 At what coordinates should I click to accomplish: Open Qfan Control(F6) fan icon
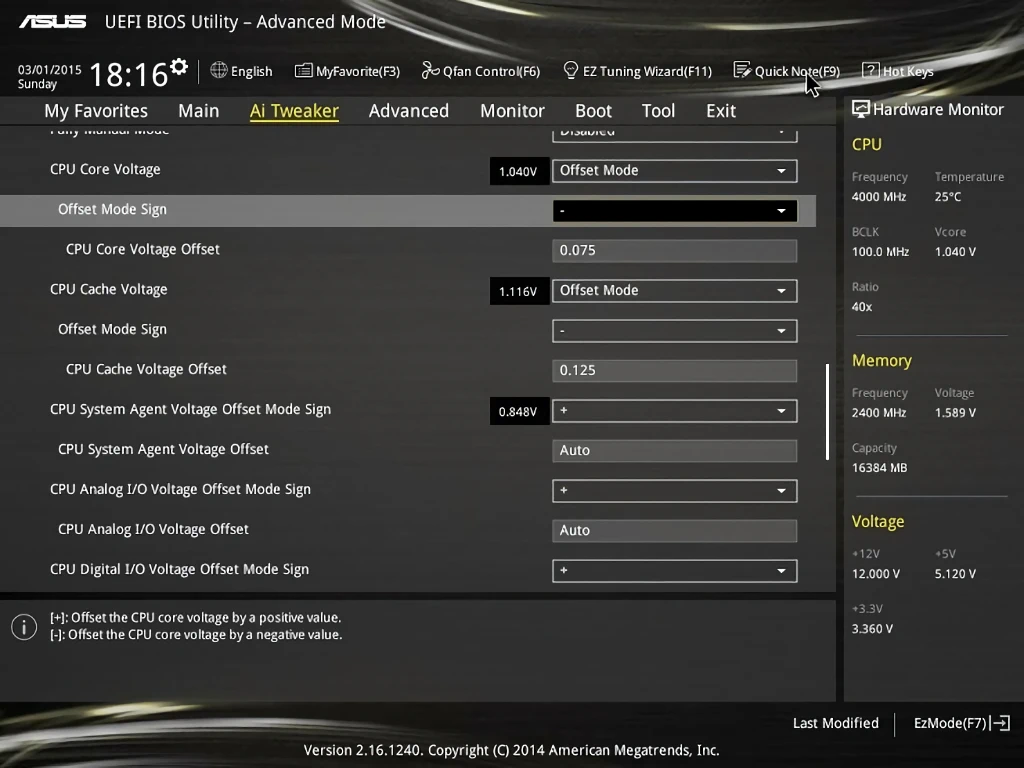click(x=430, y=71)
